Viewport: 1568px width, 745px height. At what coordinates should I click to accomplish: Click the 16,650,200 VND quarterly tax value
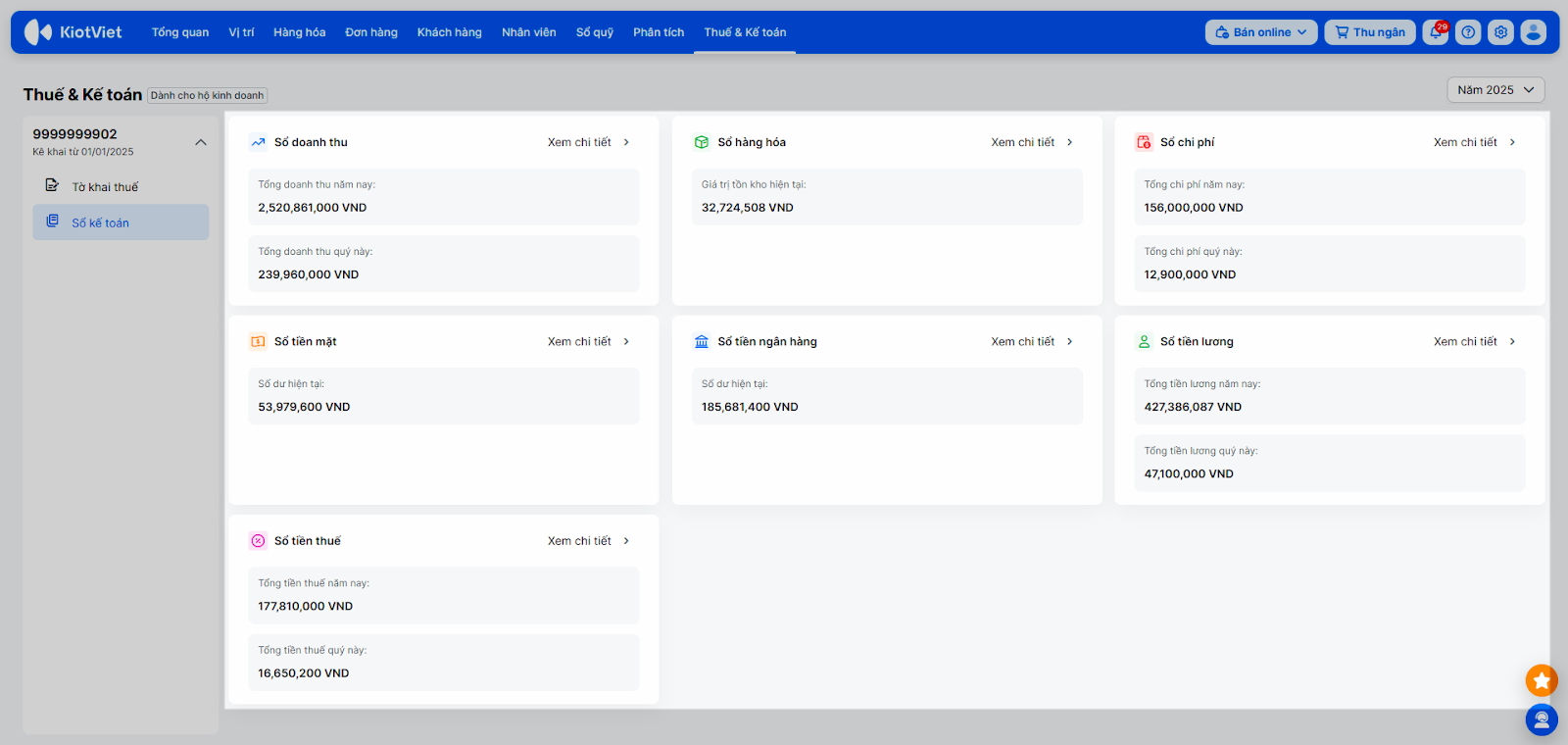(304, 673)
